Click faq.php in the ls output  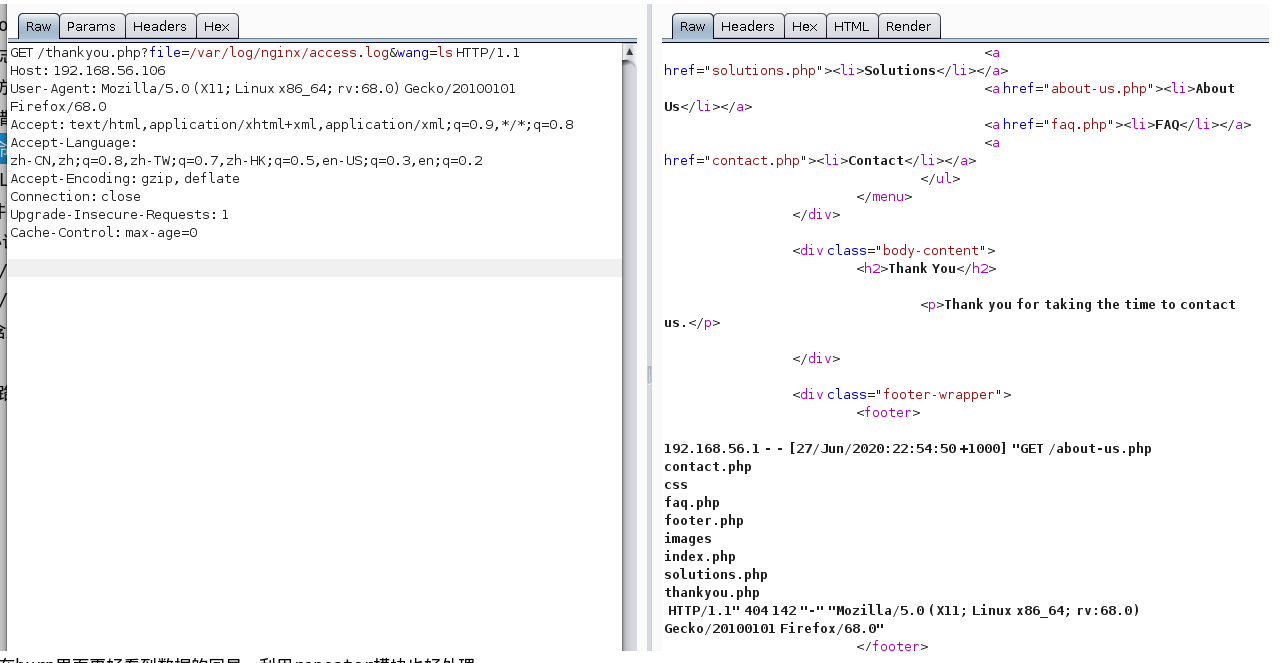point(692,503)
